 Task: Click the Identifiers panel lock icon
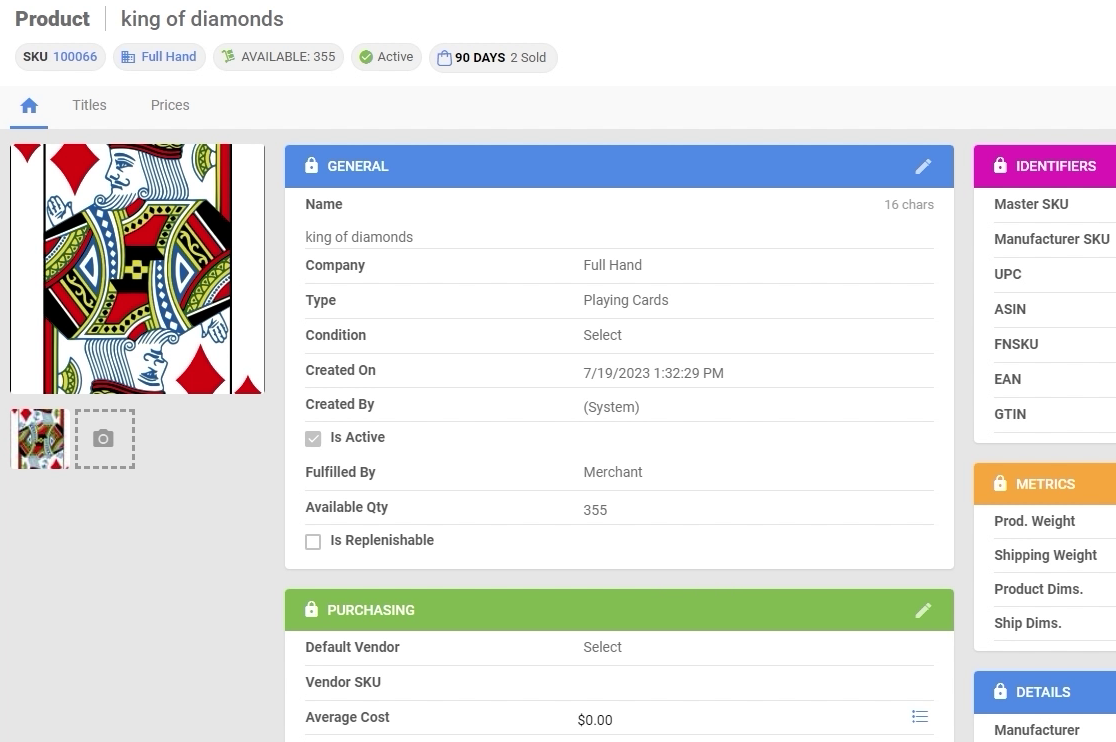(x=1000, y=166)
